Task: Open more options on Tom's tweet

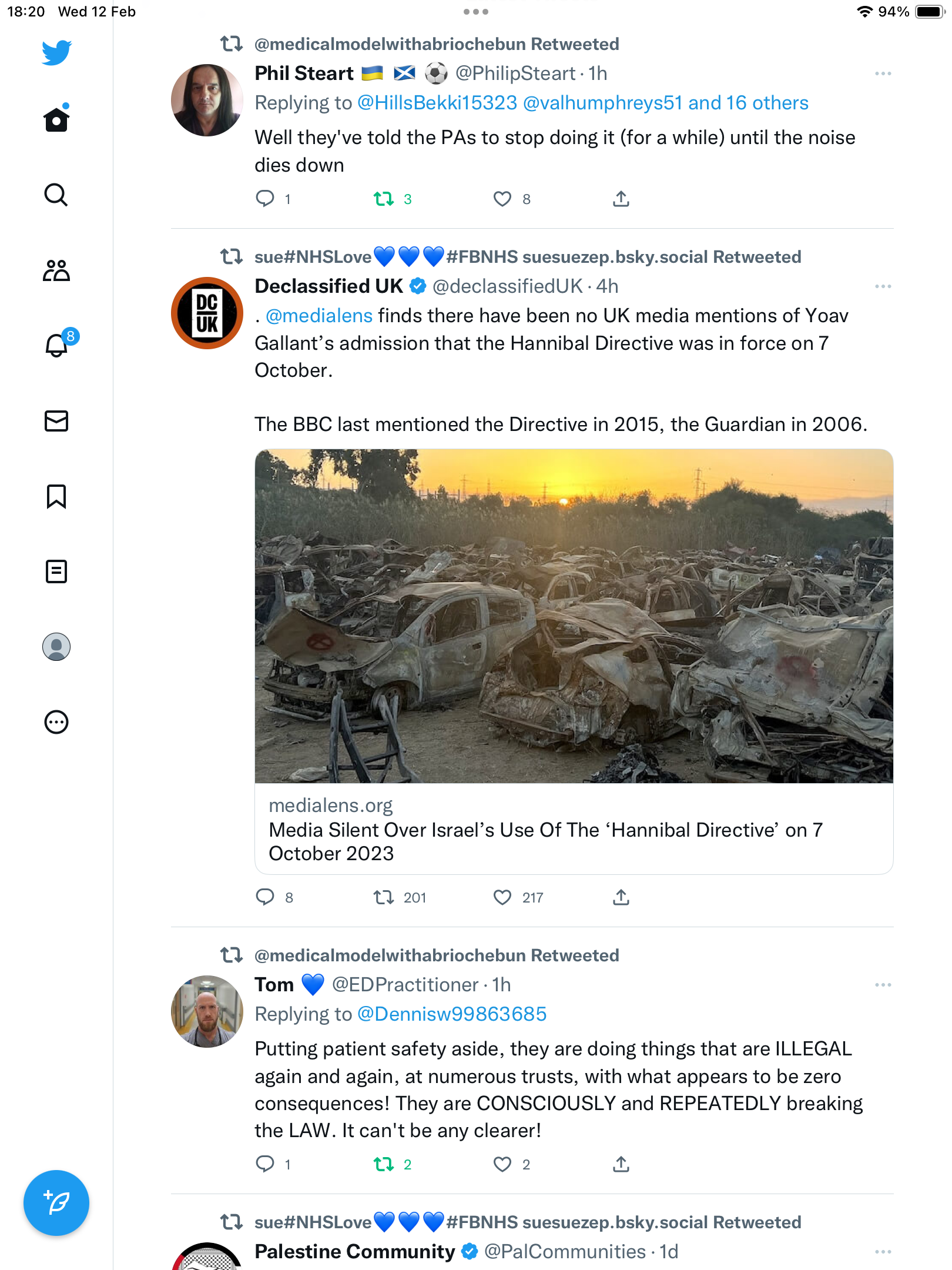Action: pyautogui.click(x=883, y=985)
